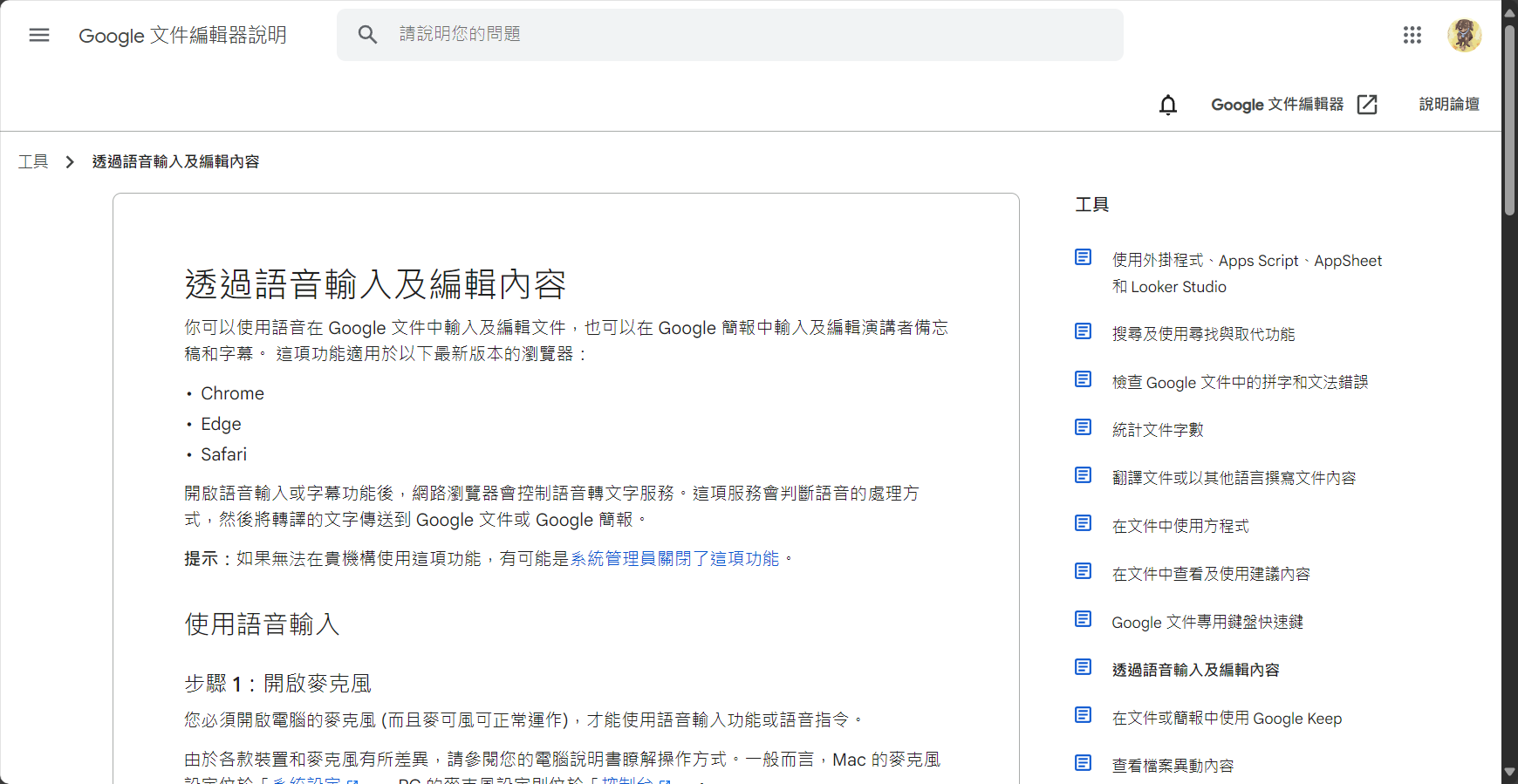Open 系統管理員關閉了這項功能 link
The height and width of the screenshot is (784, 1518).
tap(674, 559)
